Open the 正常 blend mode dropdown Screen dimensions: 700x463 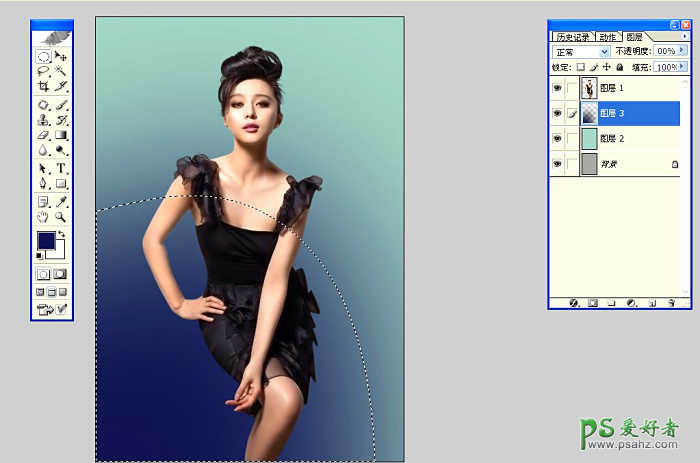[x=604, y=51]
